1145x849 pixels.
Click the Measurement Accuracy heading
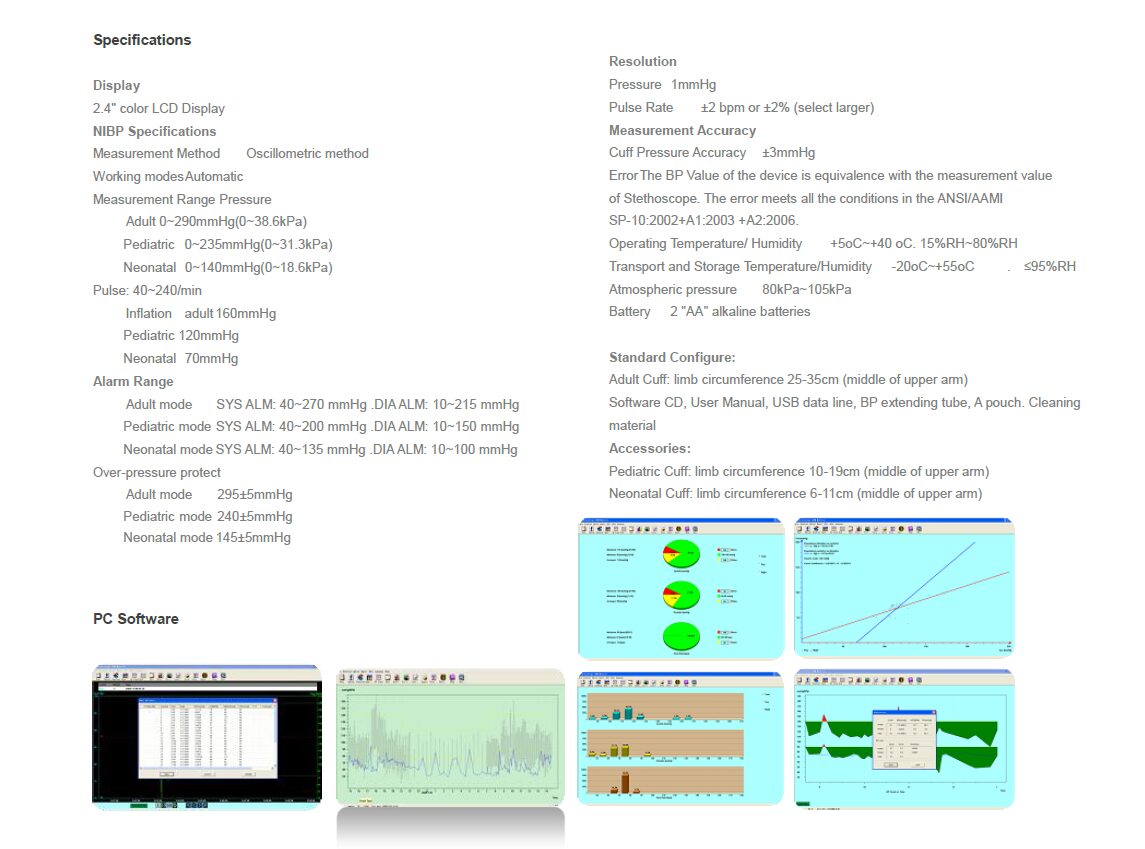coord(682,130)
